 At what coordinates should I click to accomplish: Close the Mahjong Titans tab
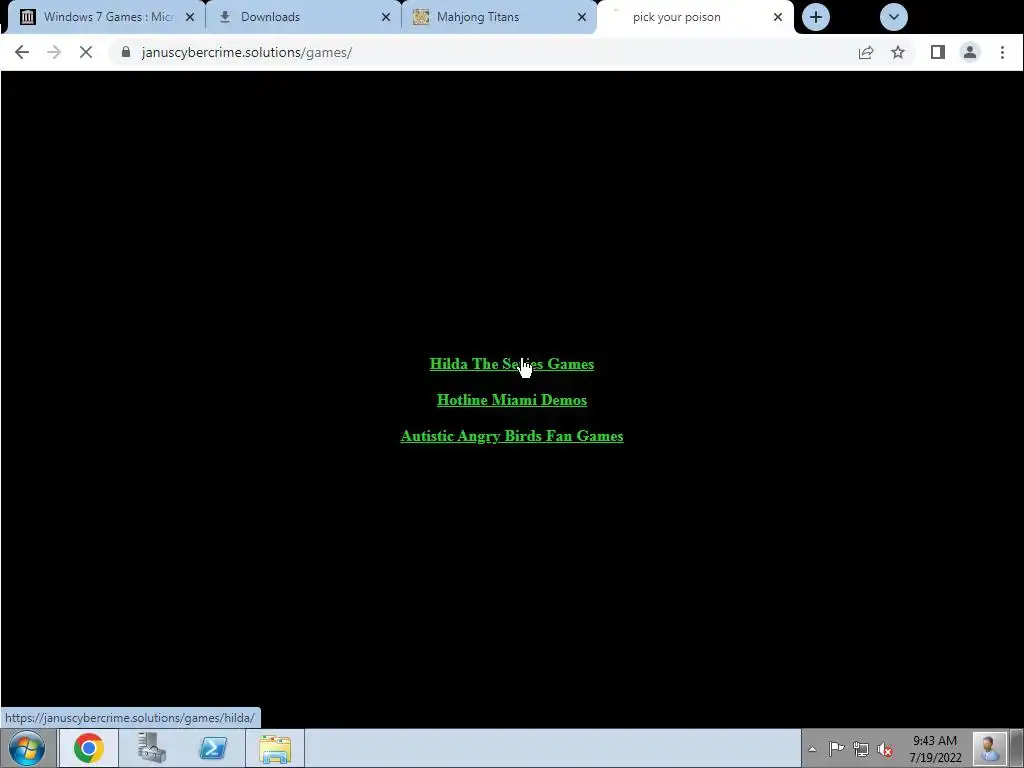tap(582, 17)
